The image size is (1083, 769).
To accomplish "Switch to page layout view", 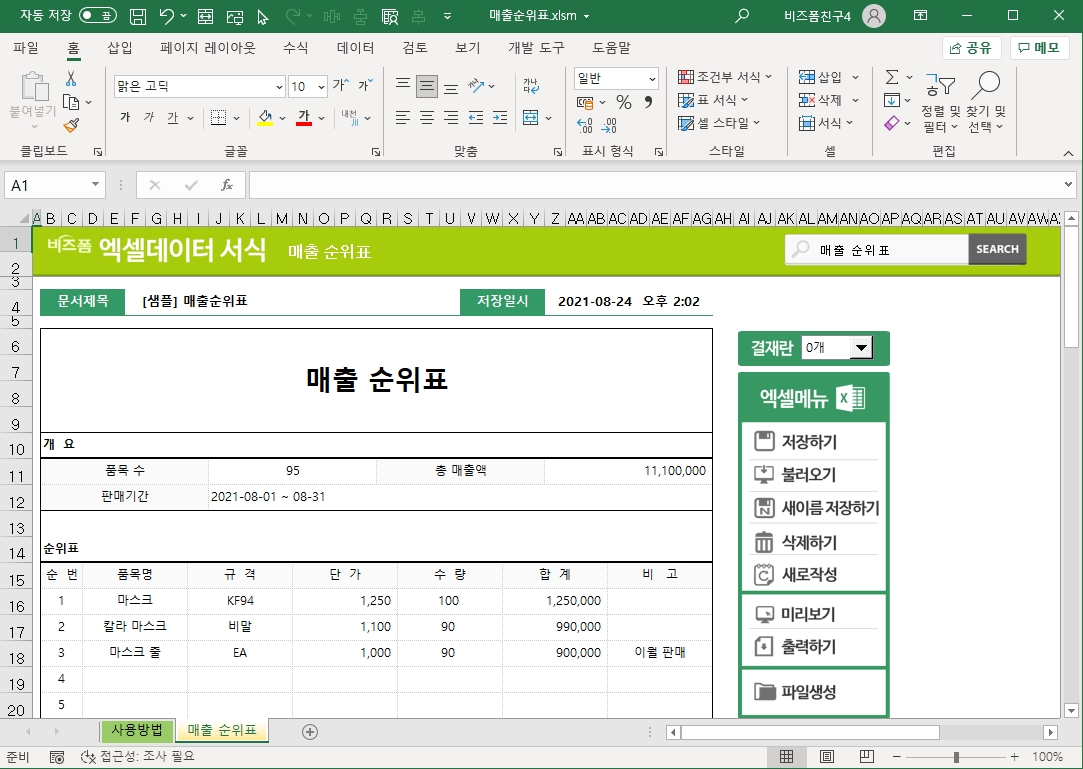I will pos(828,757).
